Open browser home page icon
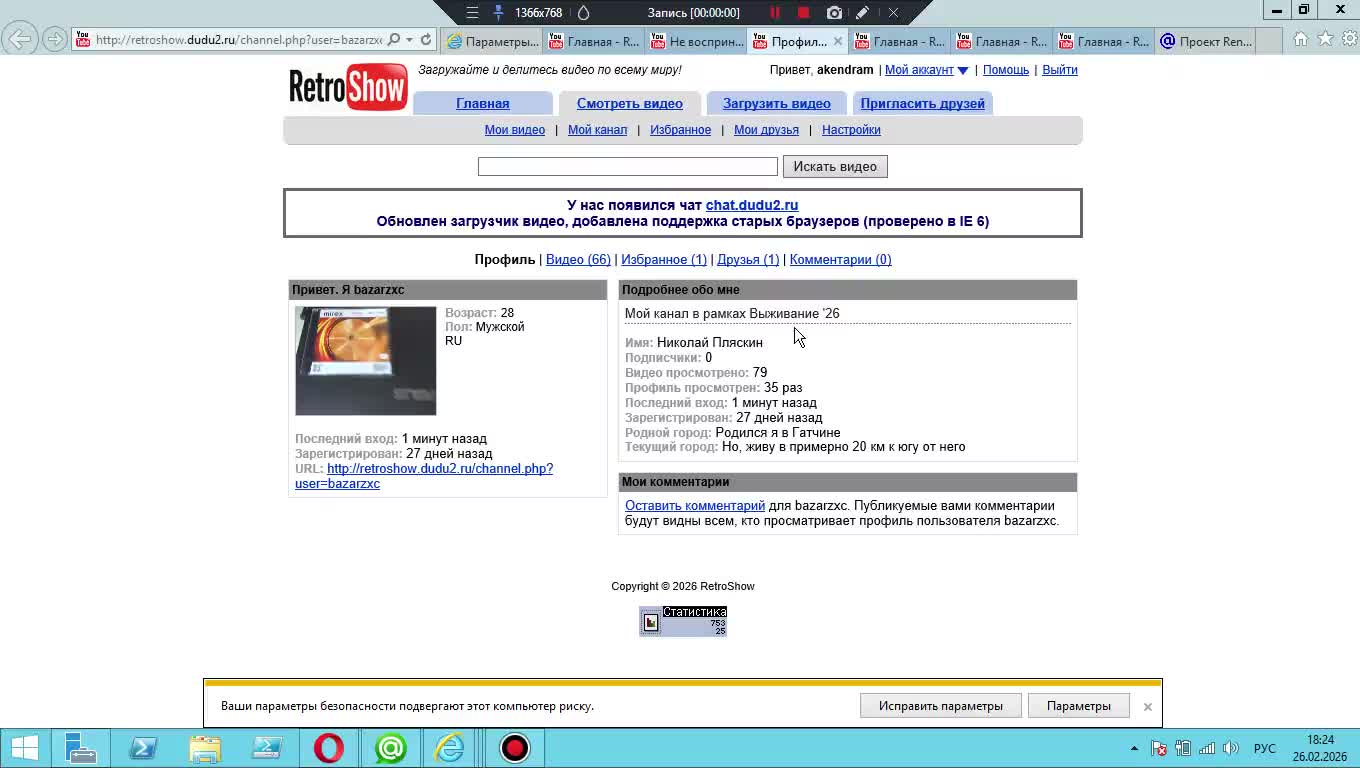 [x=1300, y=40]
